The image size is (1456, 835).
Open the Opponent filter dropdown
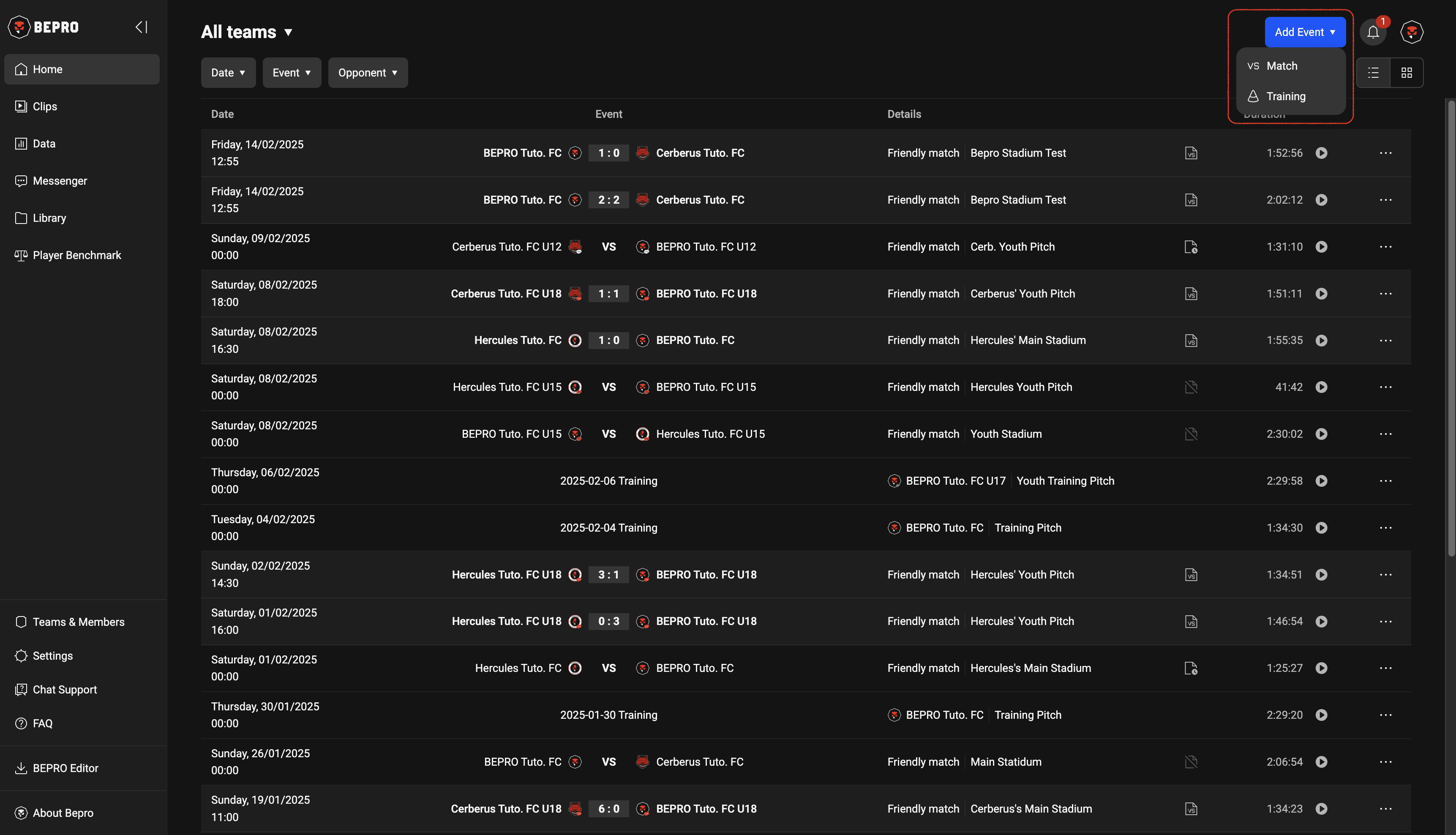click(x=368, y=73)
